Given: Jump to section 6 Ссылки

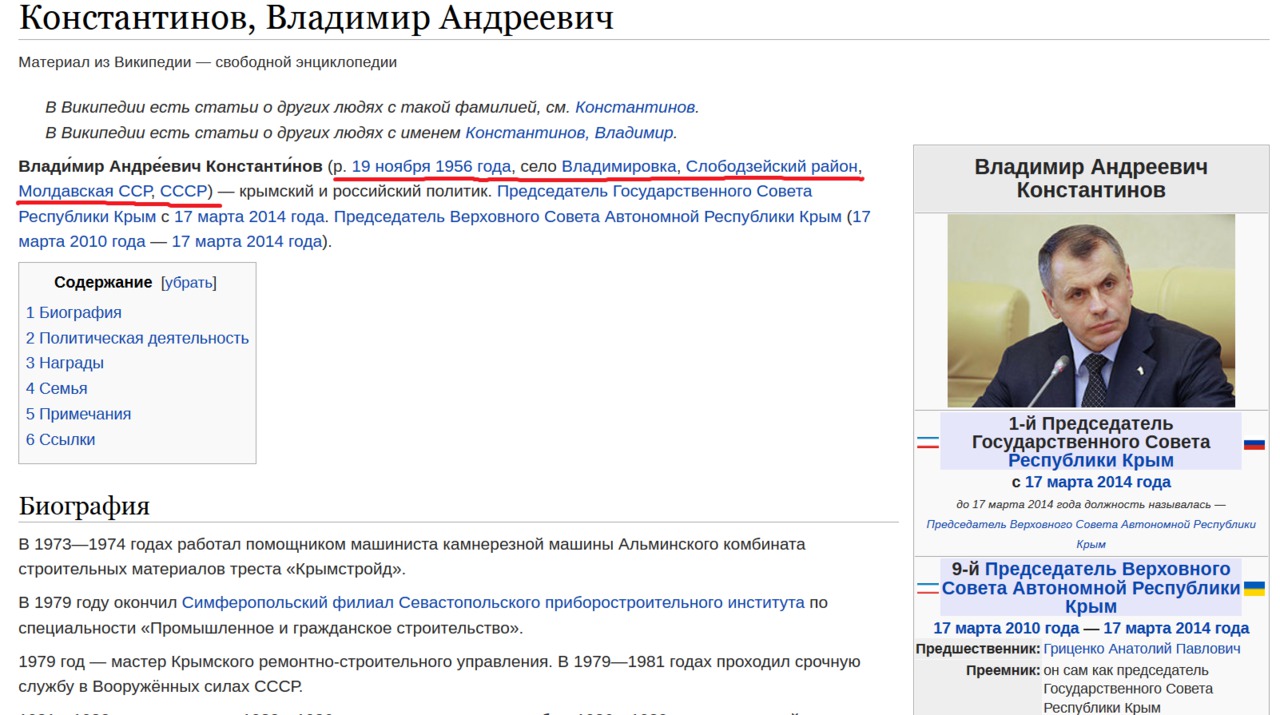Looking at the screenshot, I should tap(61, 439).
